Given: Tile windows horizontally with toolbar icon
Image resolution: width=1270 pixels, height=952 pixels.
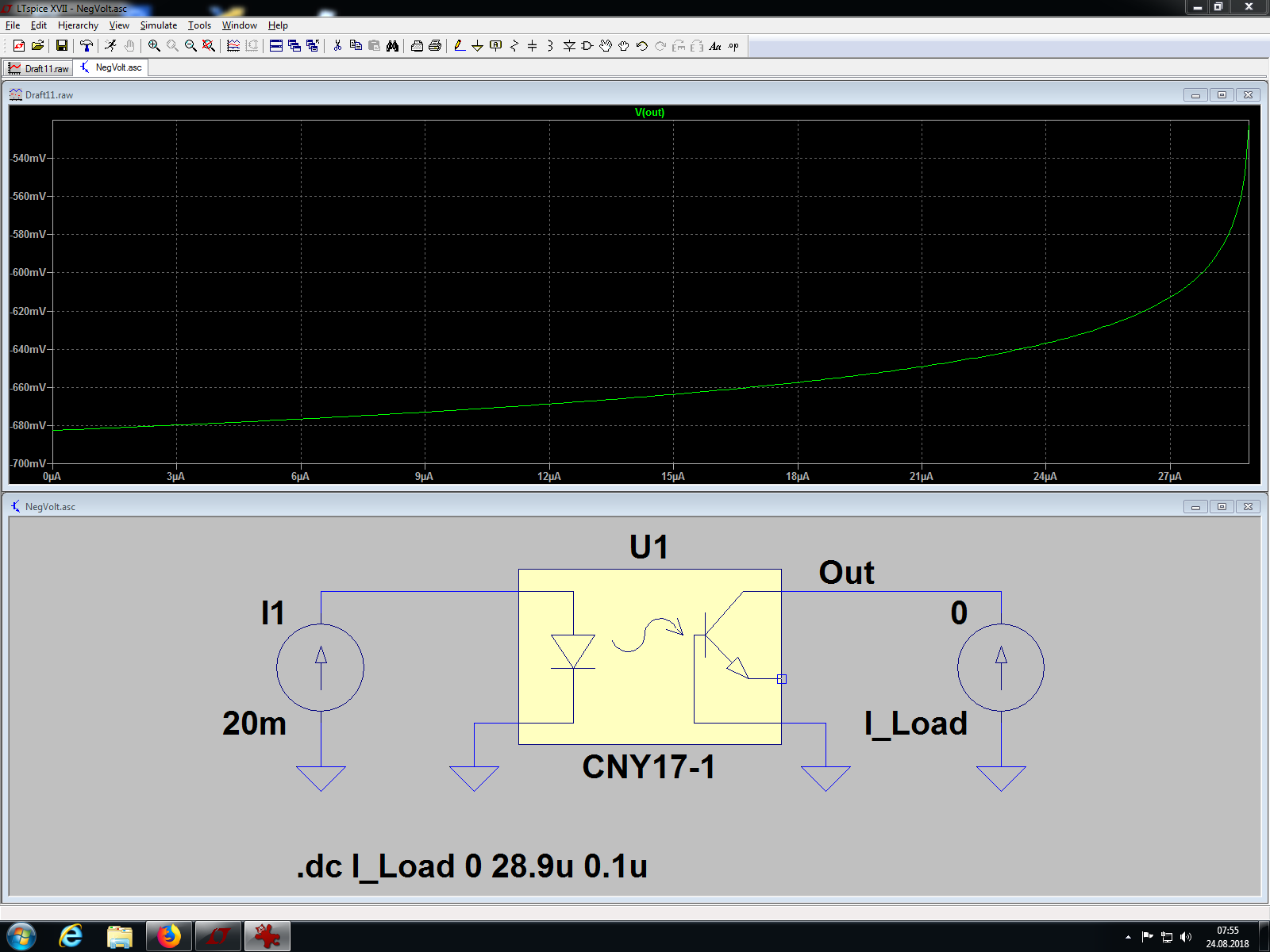Looking at the screenshot, I should 276,46.
